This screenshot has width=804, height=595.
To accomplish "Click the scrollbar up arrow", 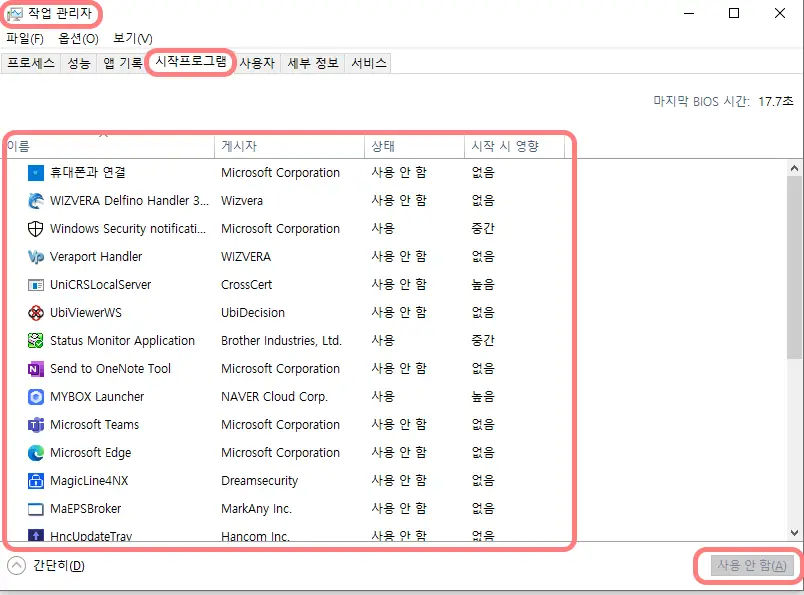I will pyautogui.click(x=794, y=168).
